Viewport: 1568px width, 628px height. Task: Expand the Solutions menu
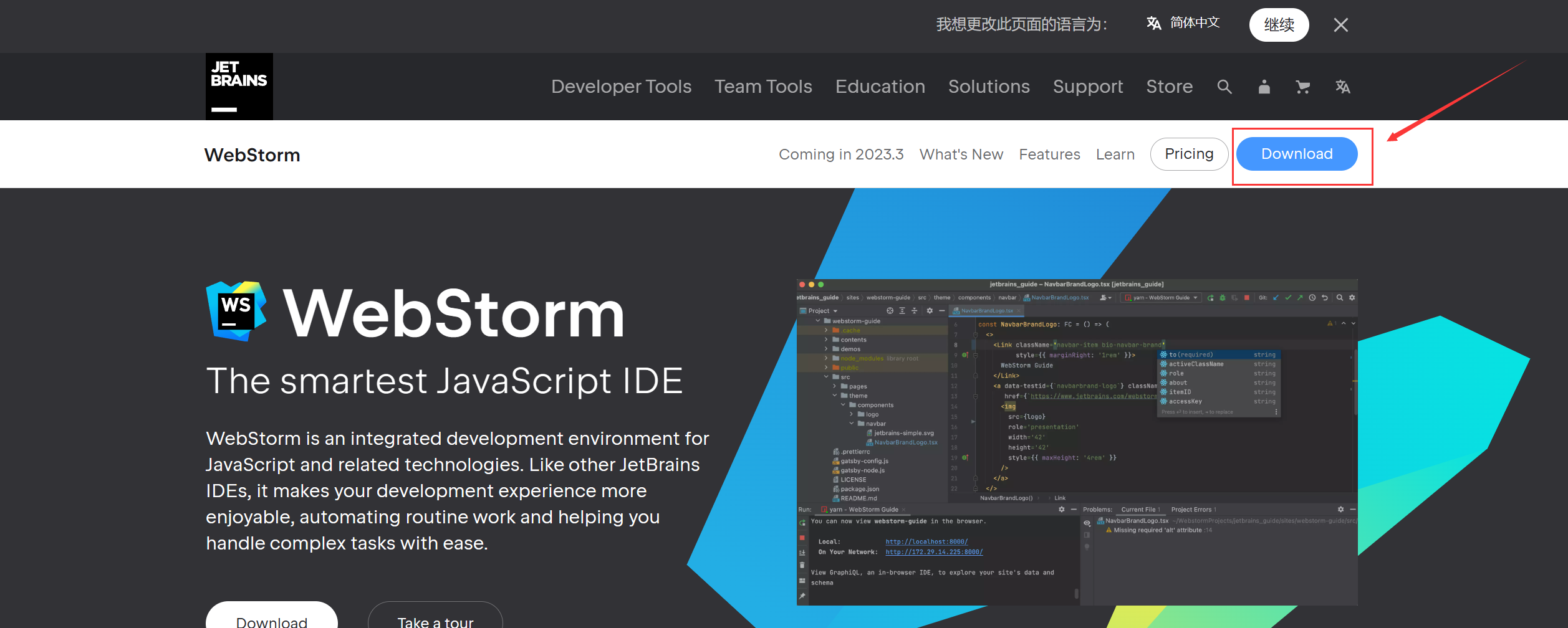pos(989,87)
